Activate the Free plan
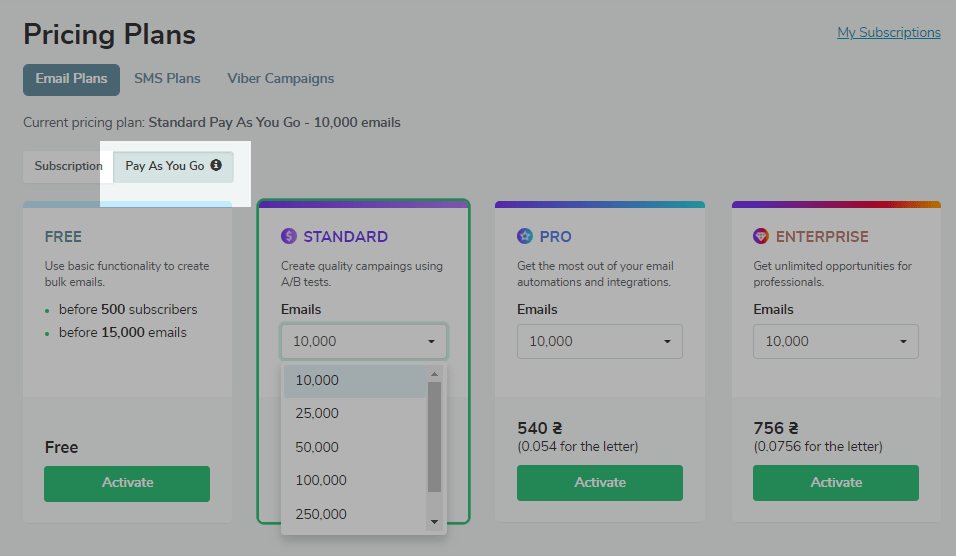956x556 pixels. coord(127,483)
